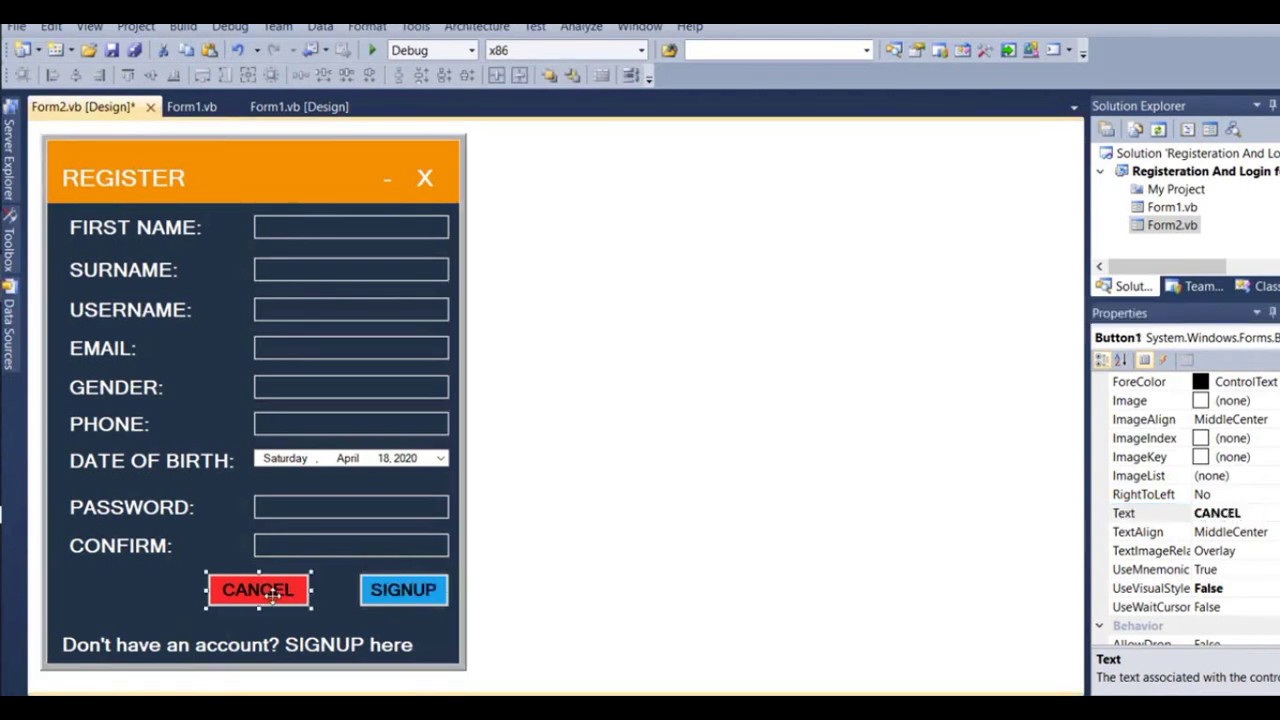Undo the last action
The height and width of the screenshot is (720, 1280).
click(x=238, y=50)
